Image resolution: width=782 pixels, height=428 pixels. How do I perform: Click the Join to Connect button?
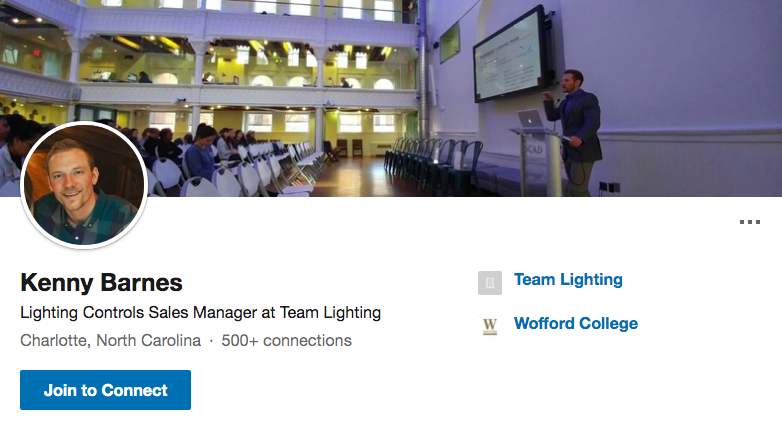click(x=105, y=390)
